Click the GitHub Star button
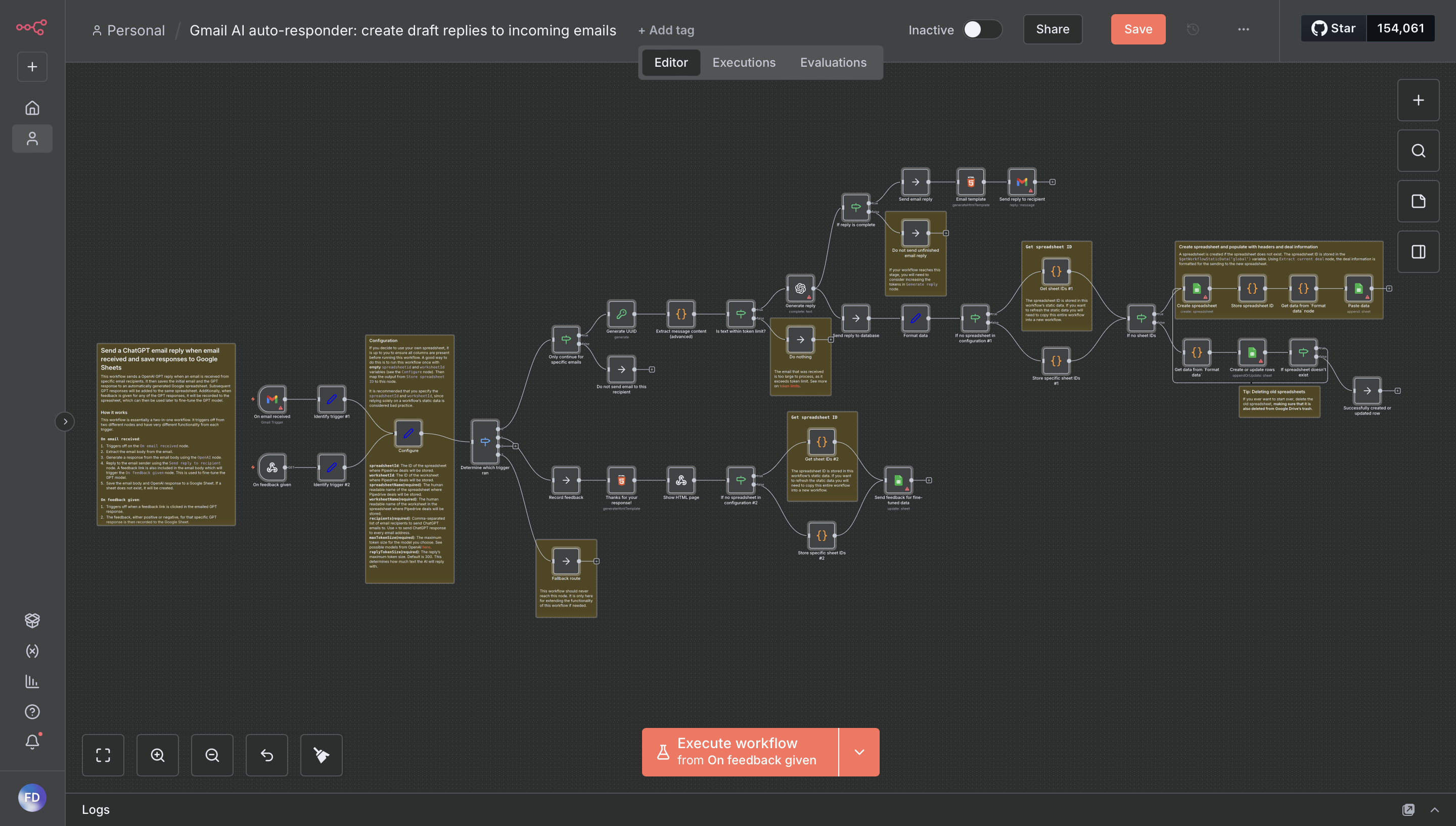Image resolution: width=1456 pixels, height=826 pixels. pos(1334,28)
